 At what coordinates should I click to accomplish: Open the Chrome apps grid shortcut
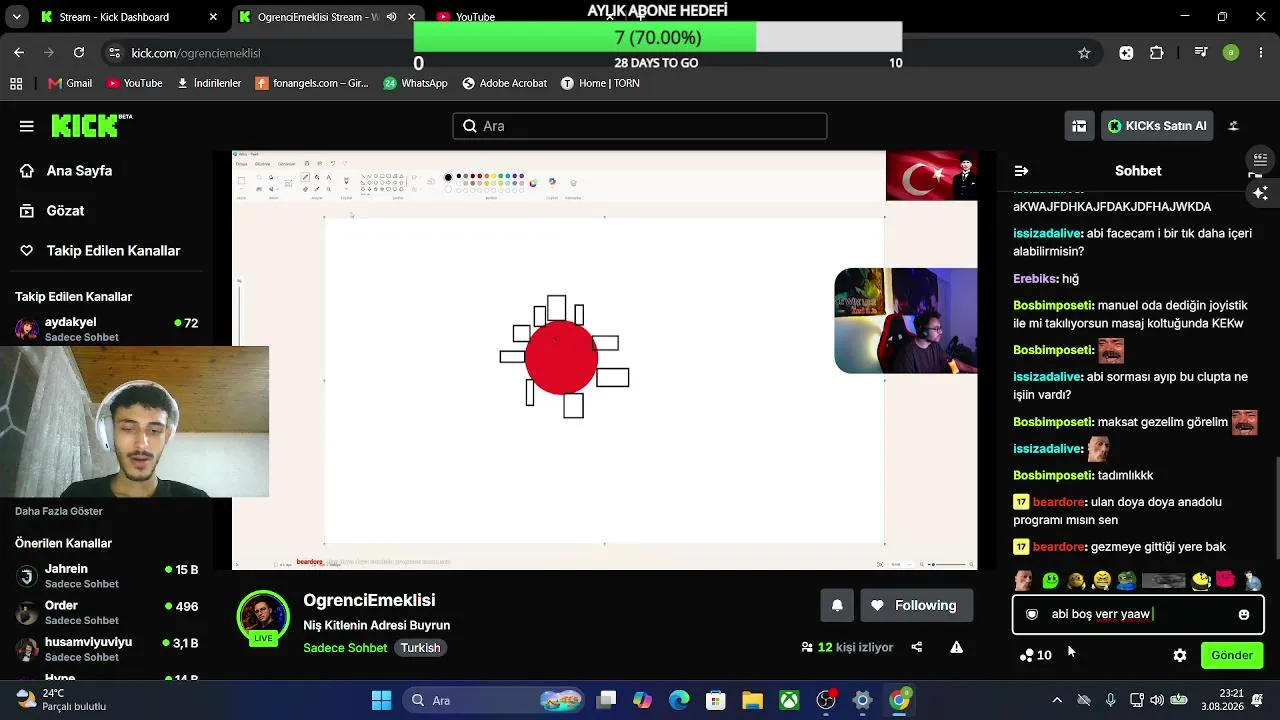point(16,83)
